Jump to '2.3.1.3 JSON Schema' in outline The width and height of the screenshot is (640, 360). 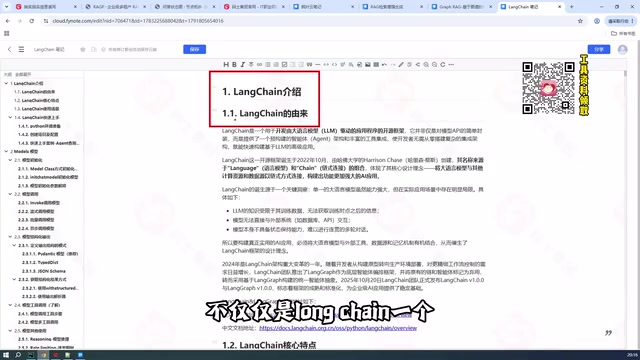pos(44,271)
